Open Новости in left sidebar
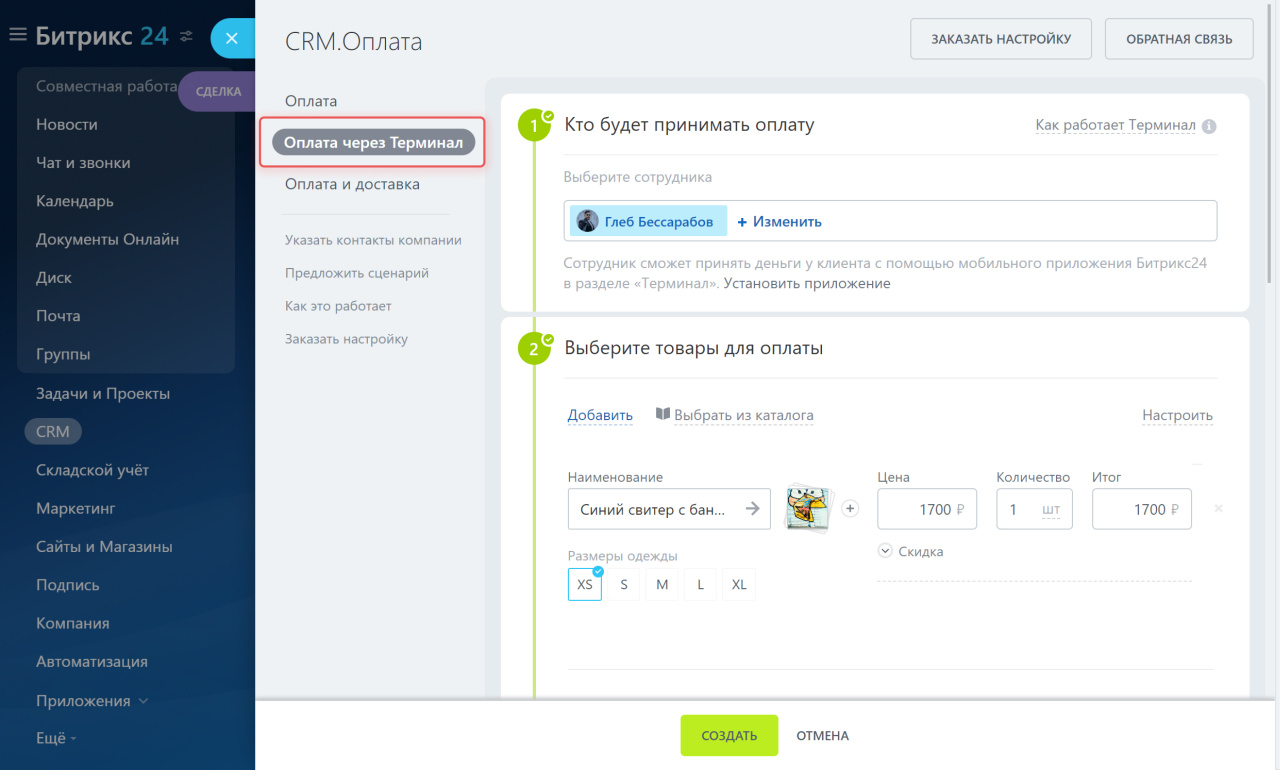The height and width of the screenshot is (770, 1280). 67,124
